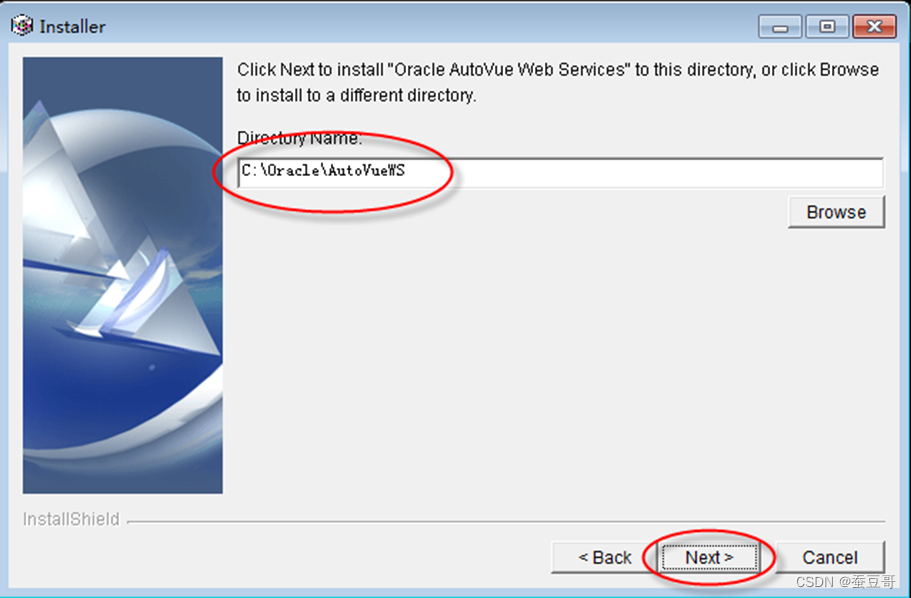Click the Directory Name label
911x598 pixels.
click(299, 138)
